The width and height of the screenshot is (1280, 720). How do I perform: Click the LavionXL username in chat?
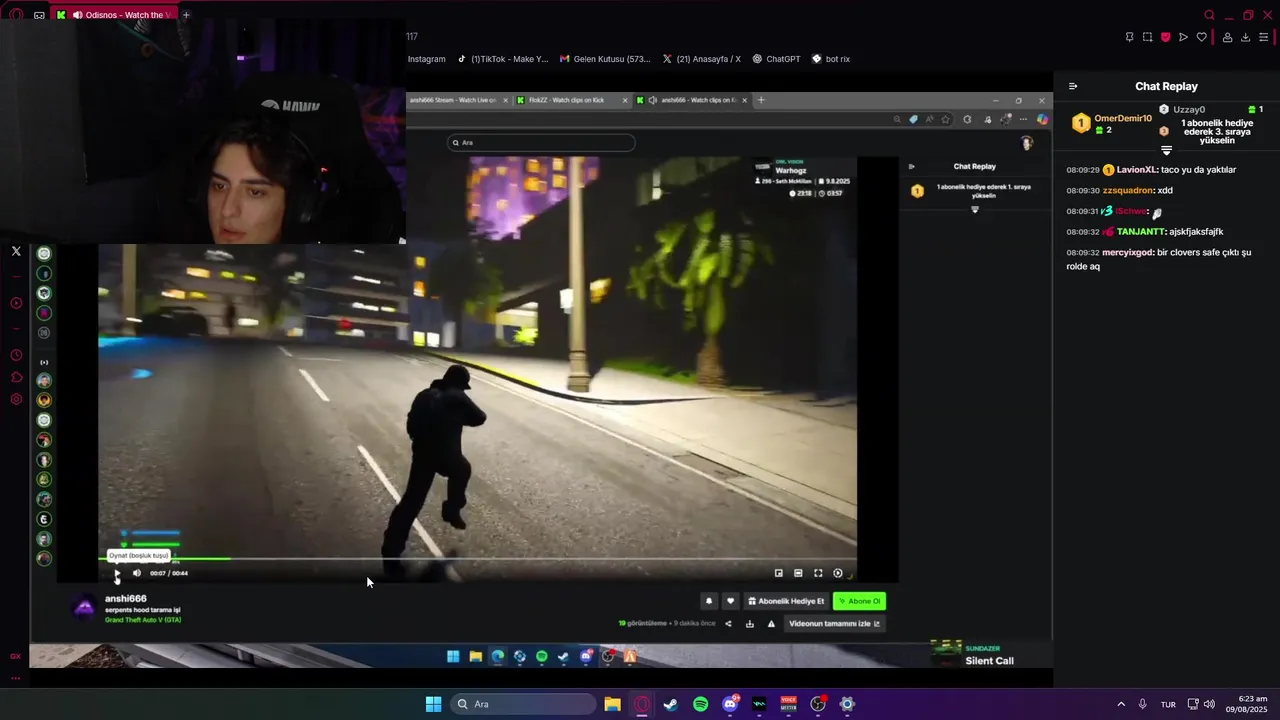tap(1137, 170)
